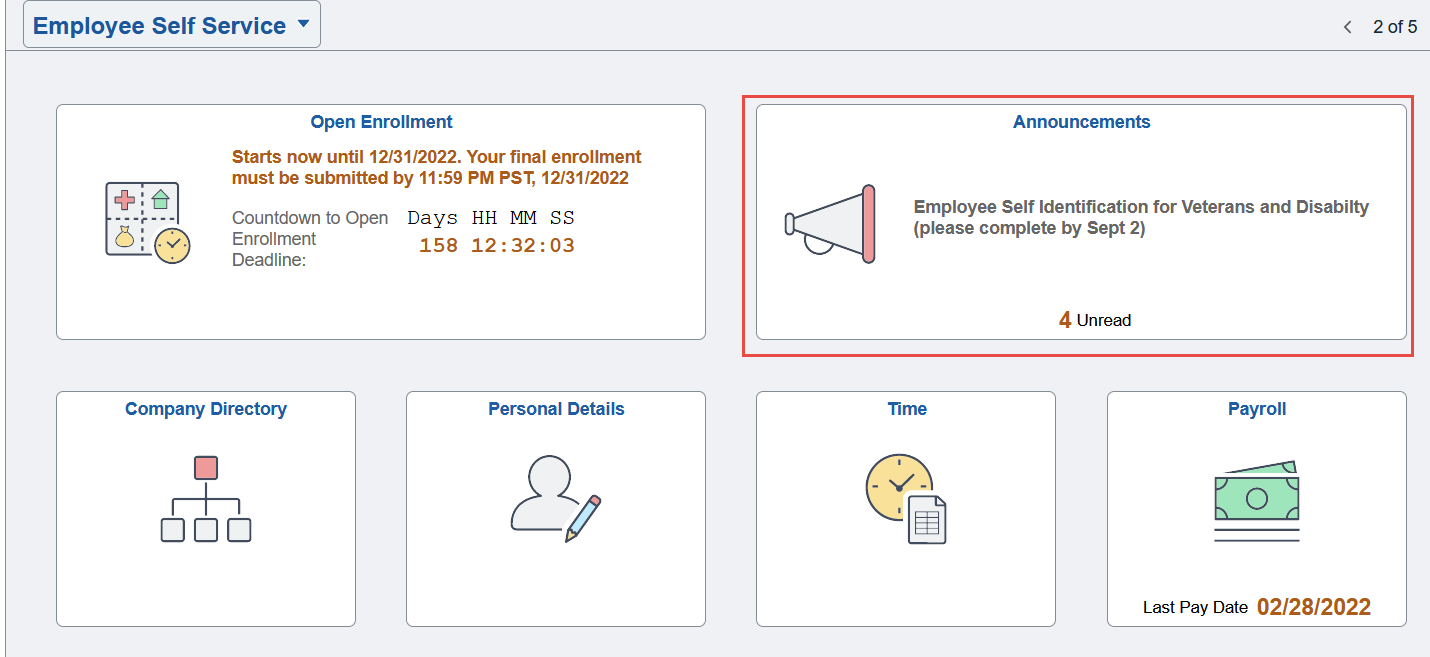This screenshot has width=1430, height=657.
Task: Click the 2 of 5 page indicator
Action: click(1394, 27)
